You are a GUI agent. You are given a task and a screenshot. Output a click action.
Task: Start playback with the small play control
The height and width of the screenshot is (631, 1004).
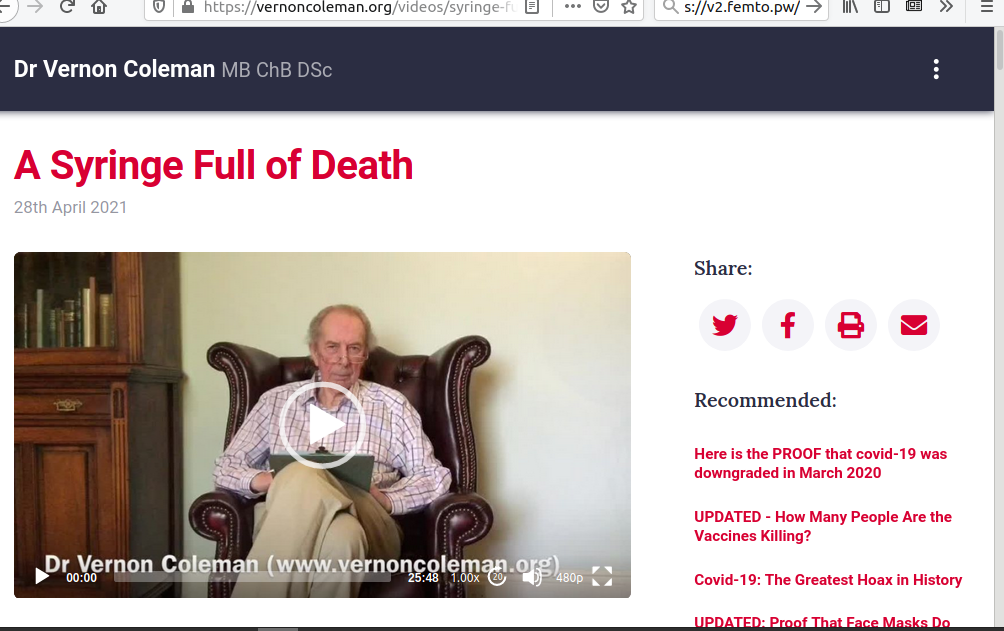click(x=42, y=577)
